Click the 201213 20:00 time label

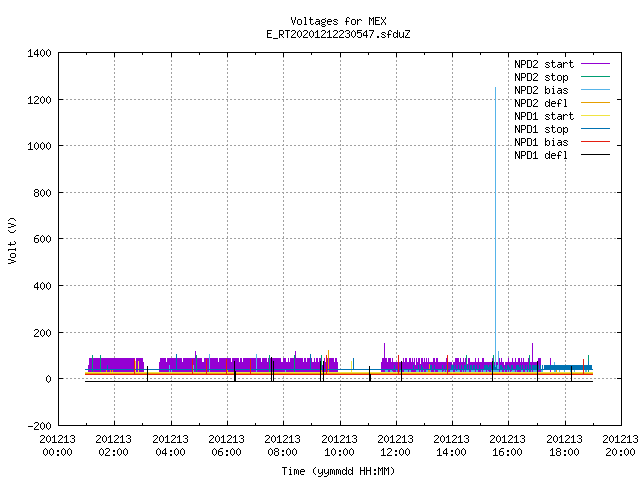(x=620, y=445)
